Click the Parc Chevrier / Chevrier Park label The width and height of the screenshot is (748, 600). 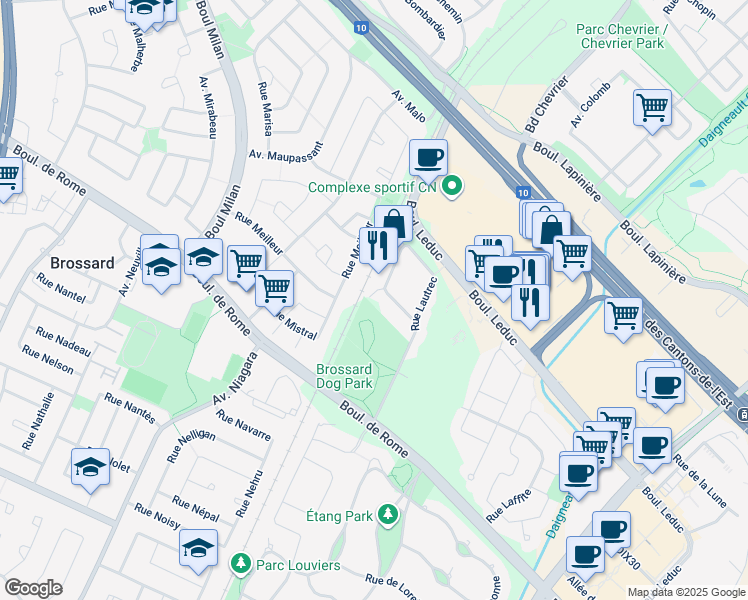622,36
